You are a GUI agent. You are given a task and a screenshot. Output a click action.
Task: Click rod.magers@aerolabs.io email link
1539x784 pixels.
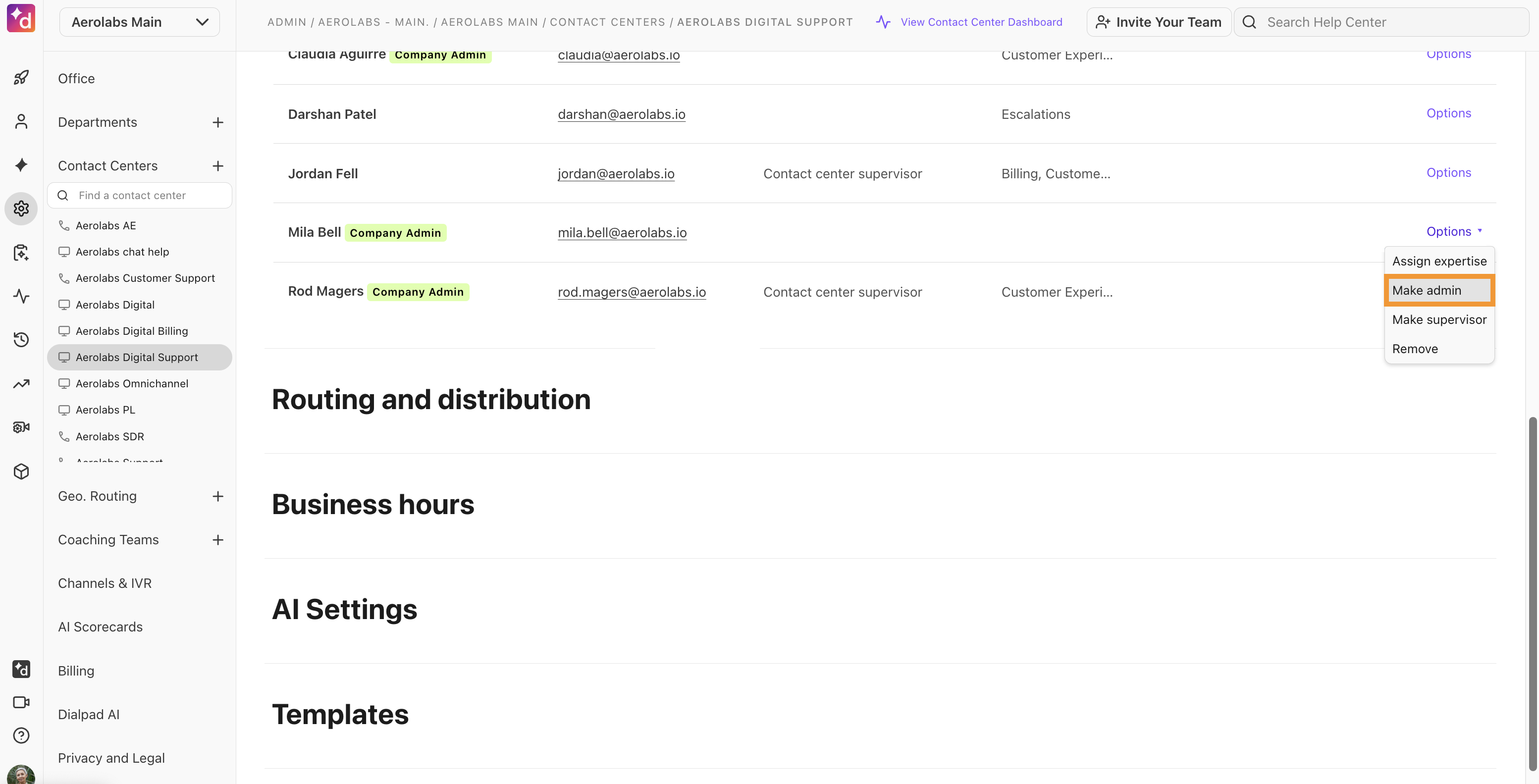tap(632, 292)
